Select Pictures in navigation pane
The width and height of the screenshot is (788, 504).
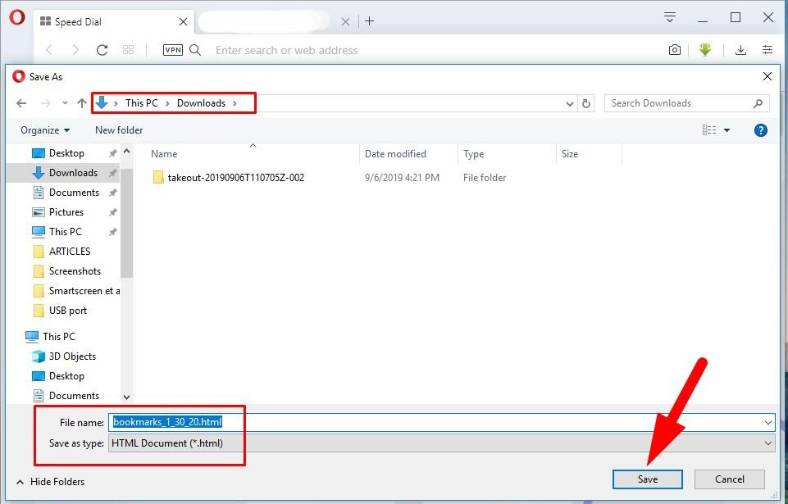(66, 212)
